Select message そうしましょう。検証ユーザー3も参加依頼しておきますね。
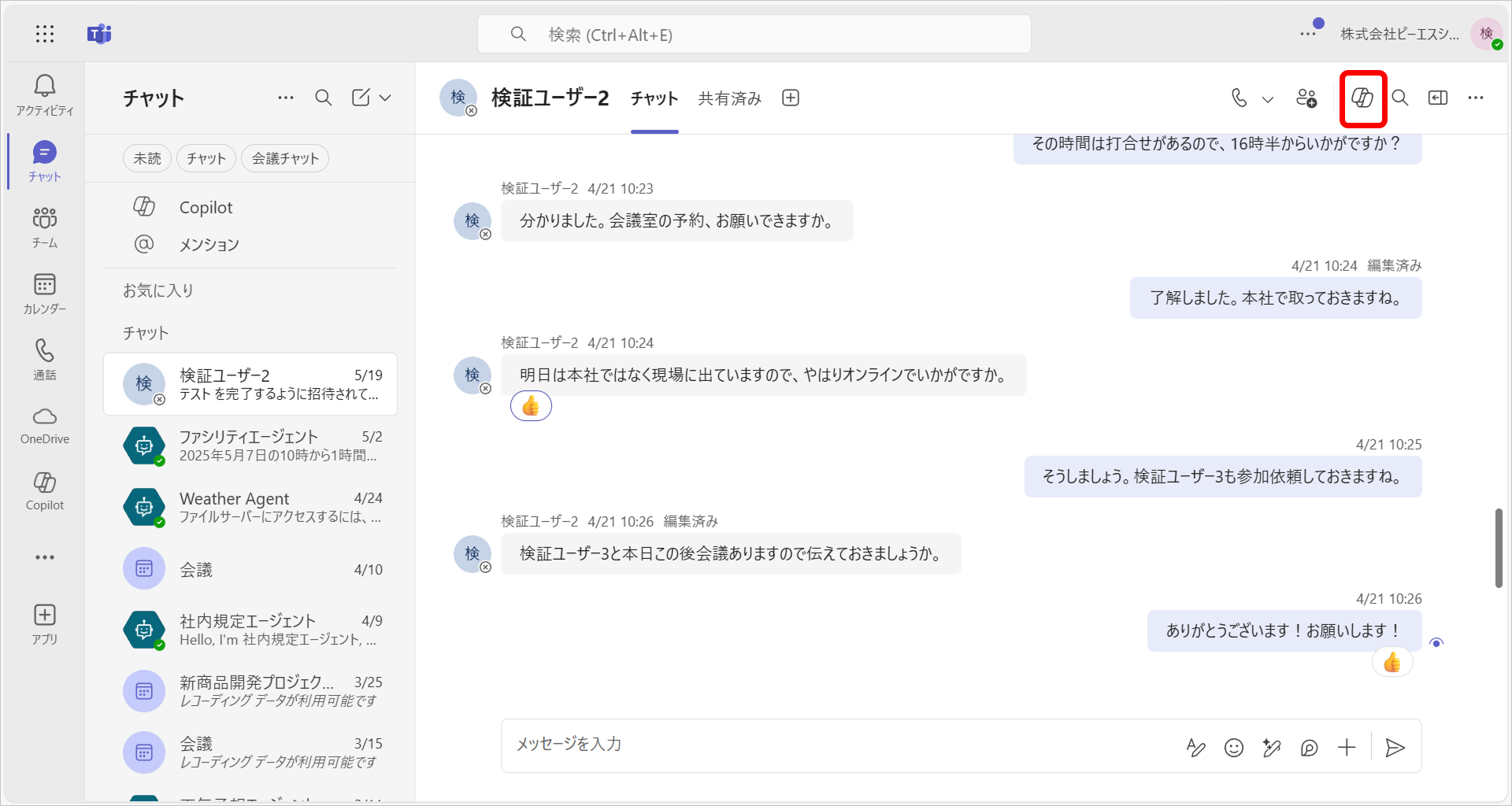 tap(1222, 477)
